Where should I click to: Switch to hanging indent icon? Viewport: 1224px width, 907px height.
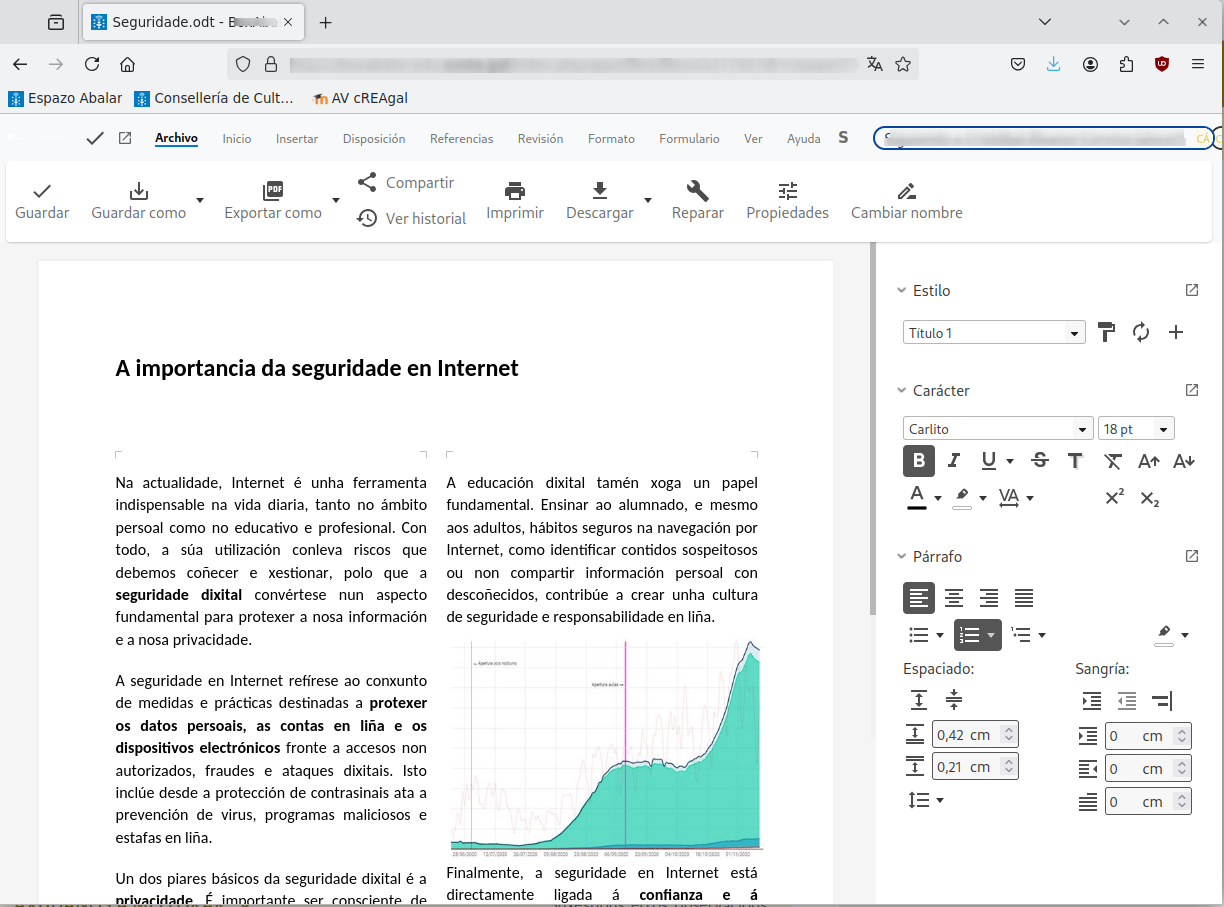coord(1162,701)
